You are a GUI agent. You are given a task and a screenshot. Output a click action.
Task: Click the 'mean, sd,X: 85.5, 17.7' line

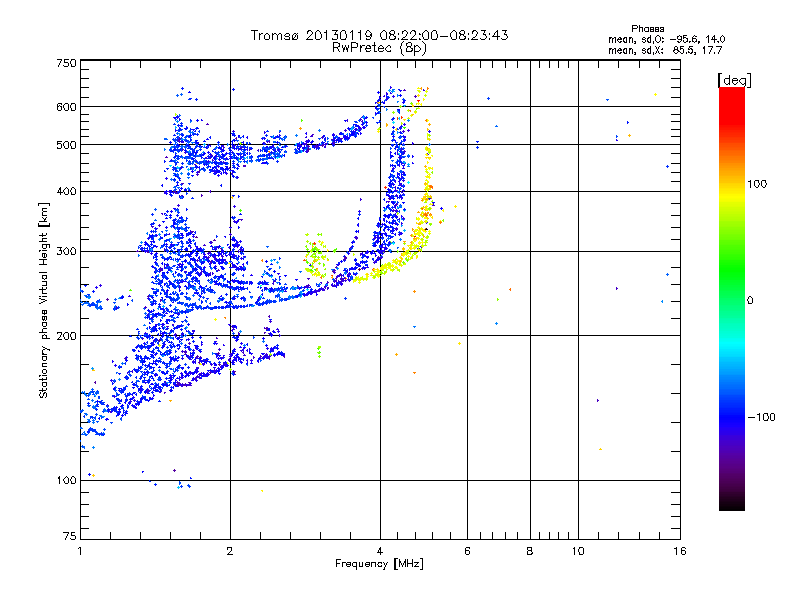click(x=665, y=50)
